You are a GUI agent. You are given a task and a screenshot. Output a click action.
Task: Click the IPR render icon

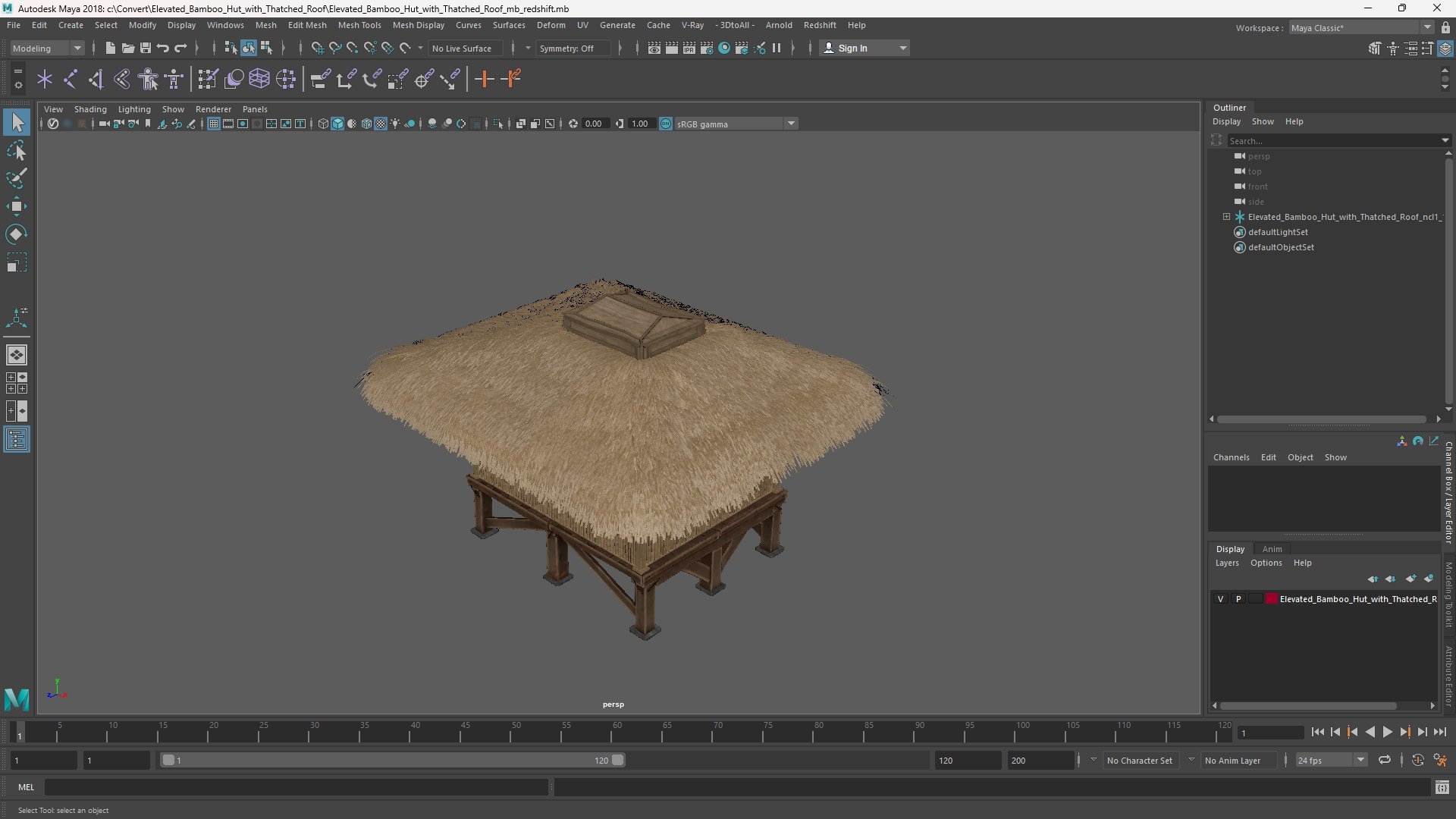coord(689,48)
